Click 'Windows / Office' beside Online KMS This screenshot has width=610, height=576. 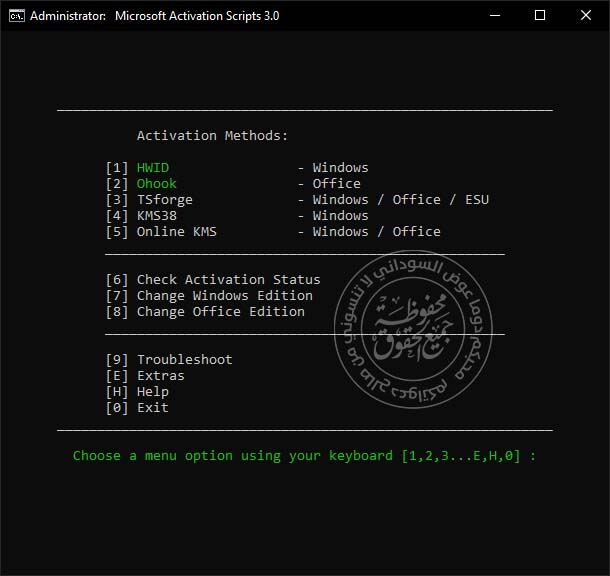pos(377,232)
